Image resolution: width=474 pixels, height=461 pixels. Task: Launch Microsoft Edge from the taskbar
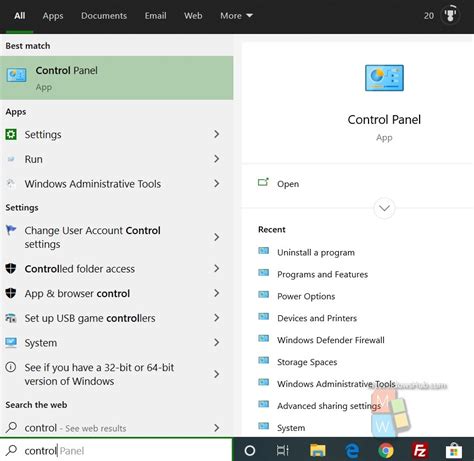[x=352, y=451]
